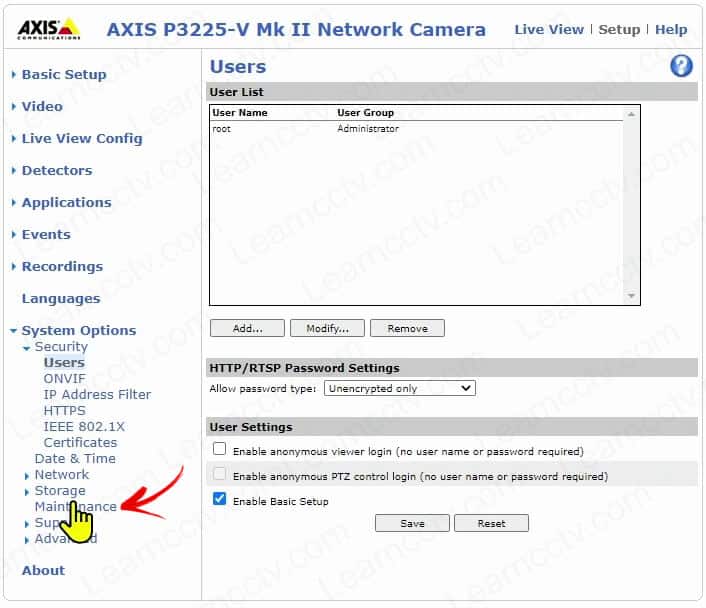Screen dimensions: 706x608
Task: Enable anonymous viewer login checkbox
Action: (x=220, y=451)
